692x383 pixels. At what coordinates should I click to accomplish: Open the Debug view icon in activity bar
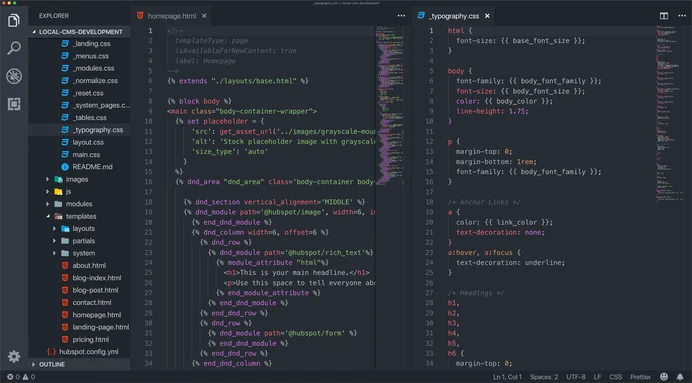click(14, 76)
